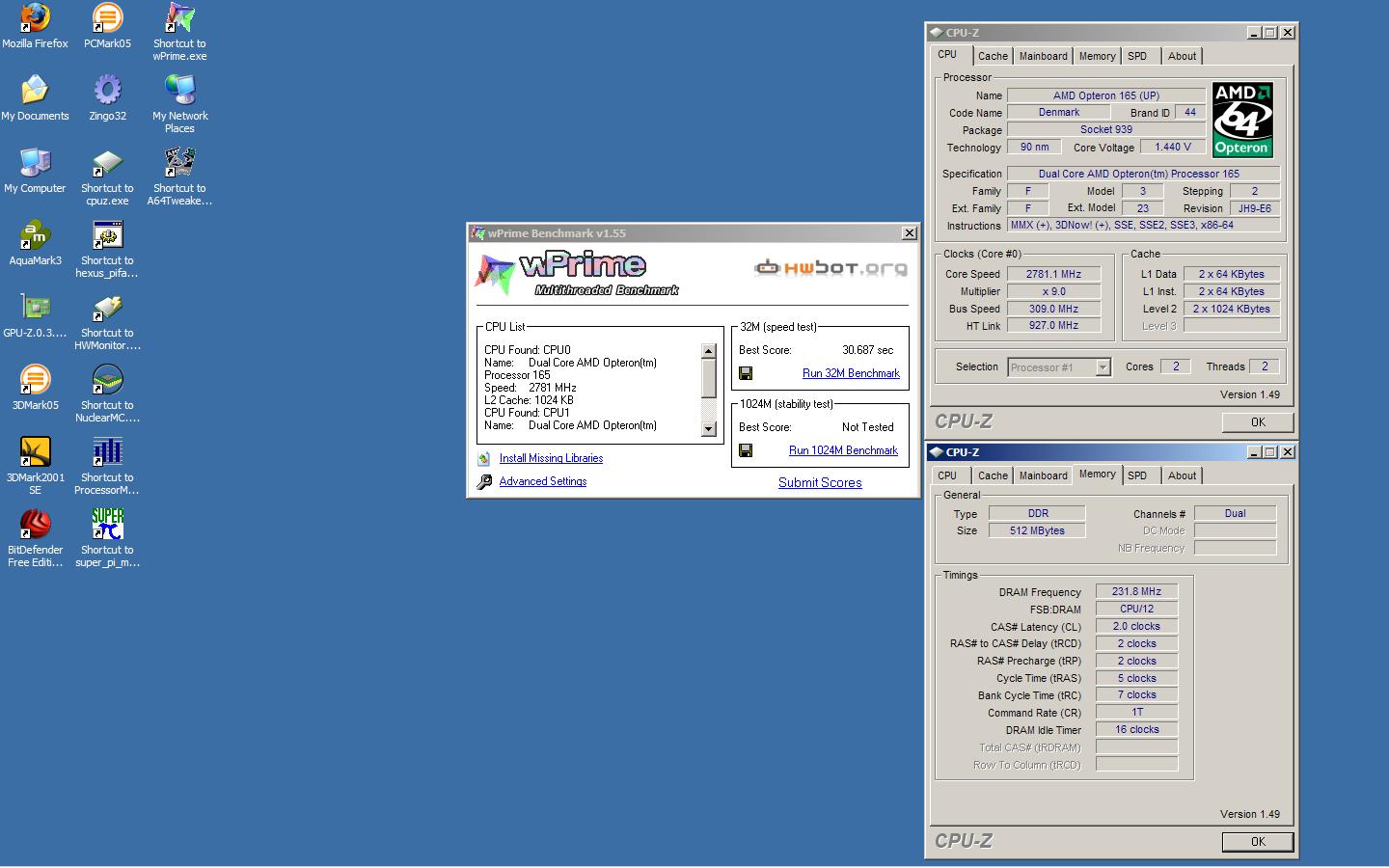Select the Shortcut to wPrime.exe icon

coord(179,17)
